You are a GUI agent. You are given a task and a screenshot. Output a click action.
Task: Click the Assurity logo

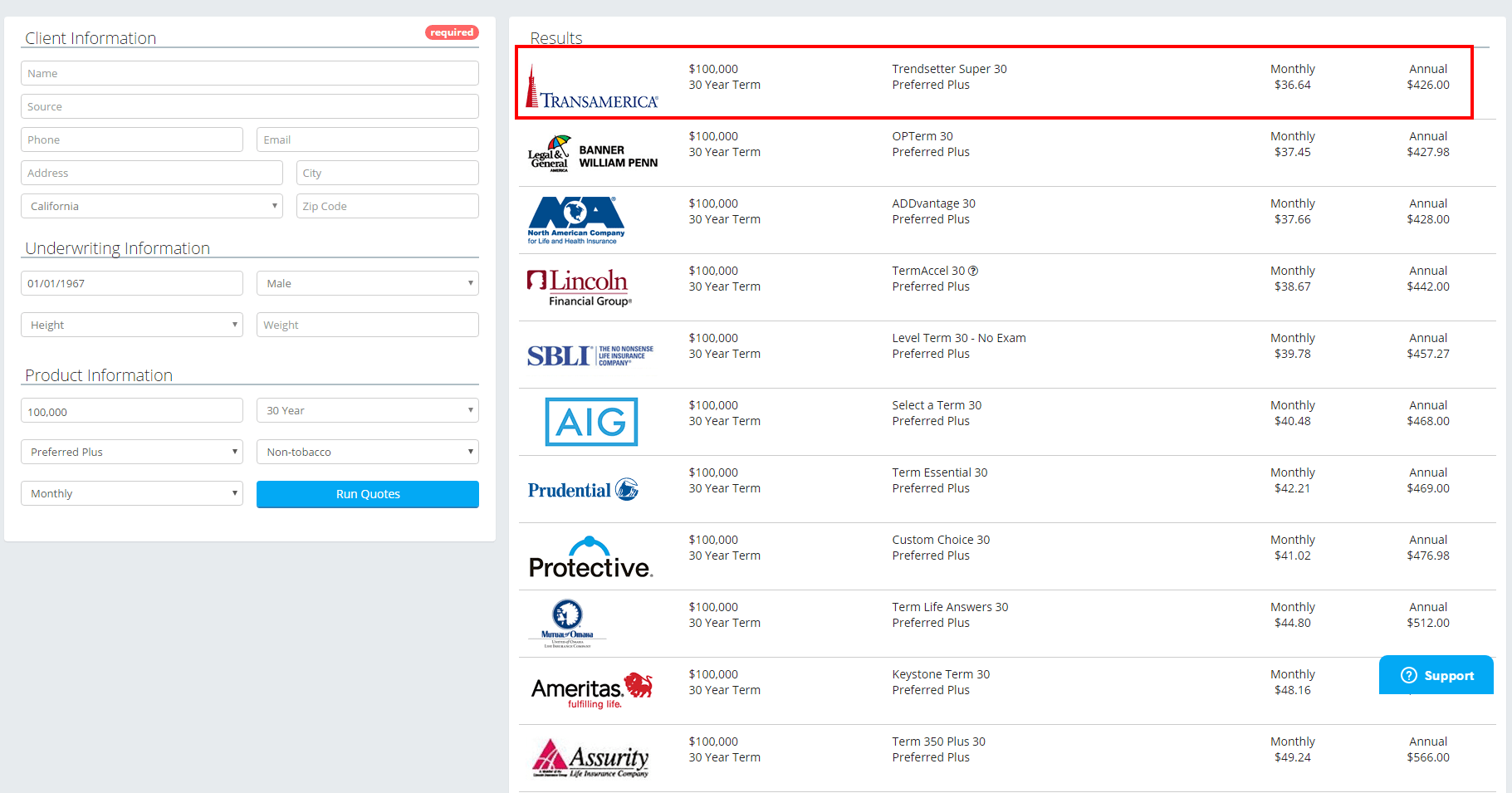pyautogui.click(x=590, y=758)
